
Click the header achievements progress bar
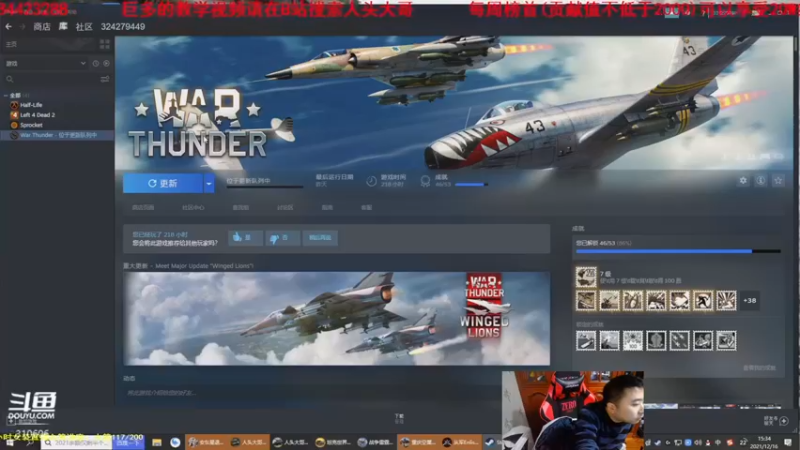pyautogui.click(x=471, y=185)
